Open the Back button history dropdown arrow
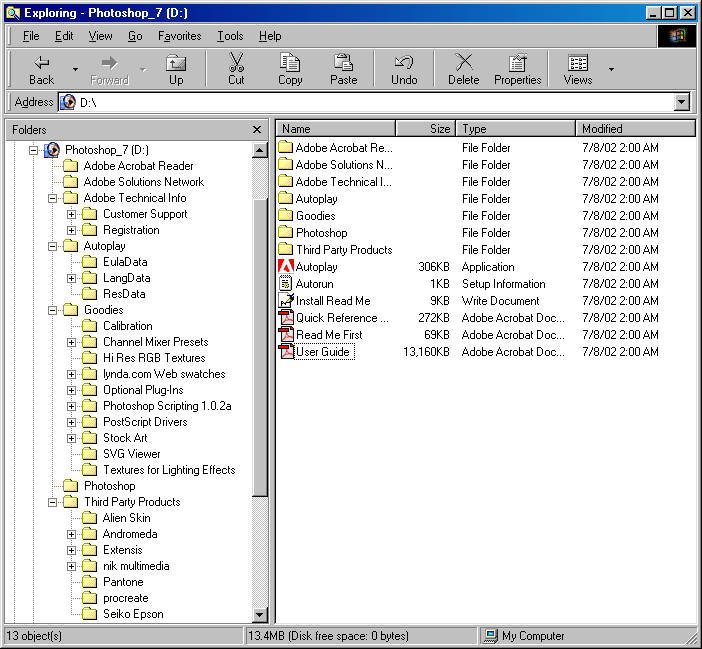 (75, 69)
